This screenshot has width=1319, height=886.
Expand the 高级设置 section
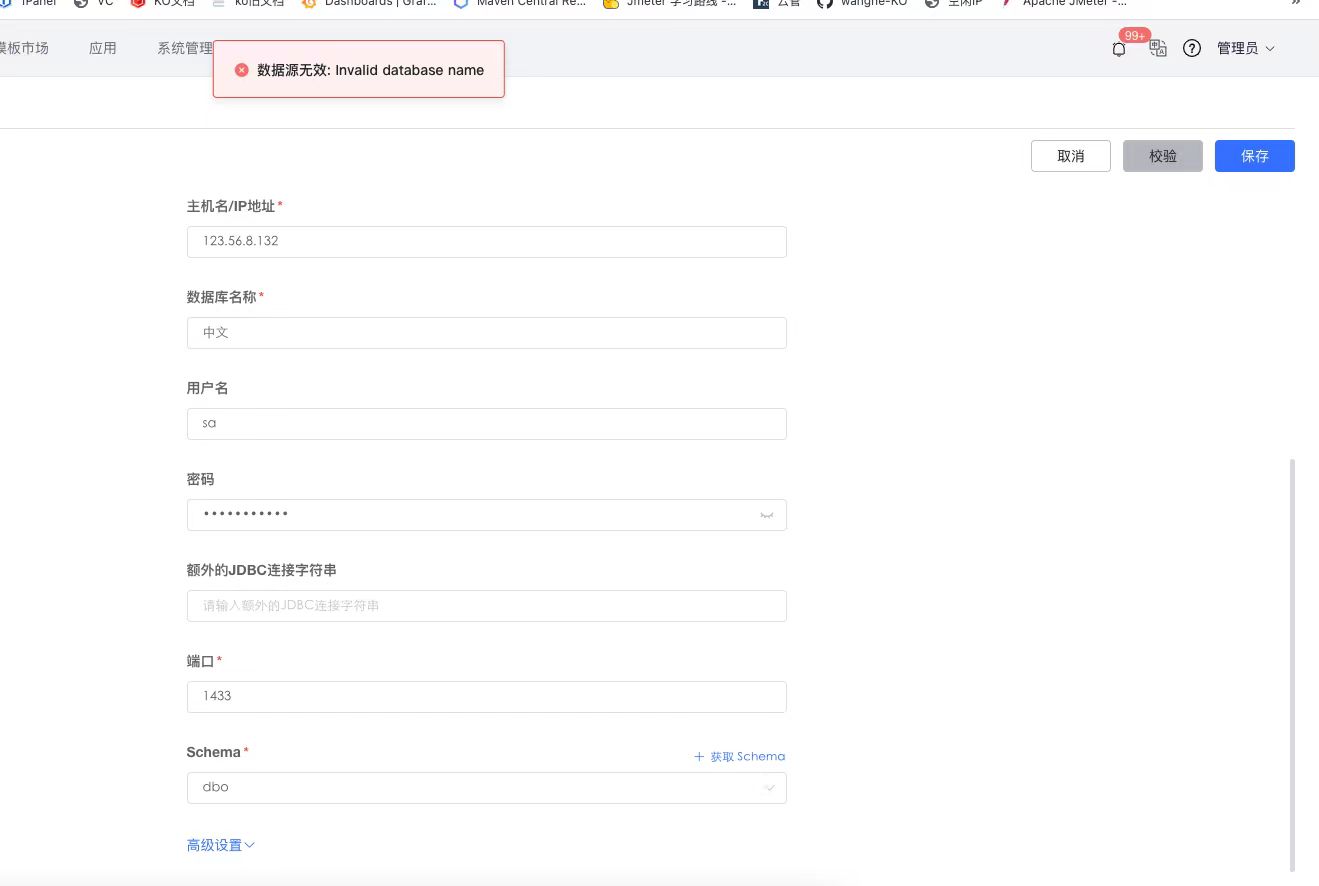point(220,844)
